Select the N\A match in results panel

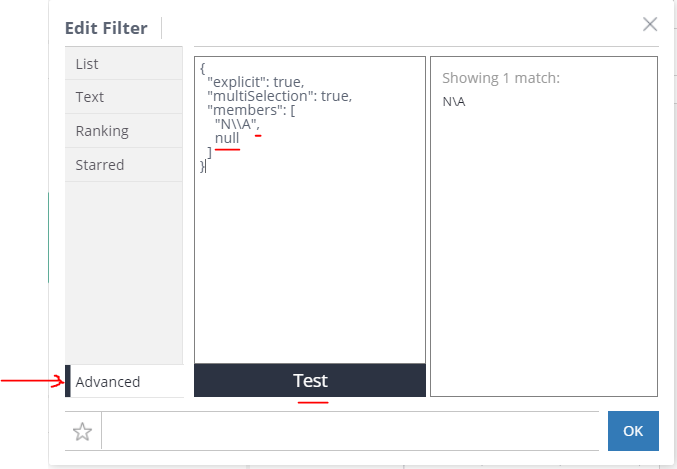(454, 102)
